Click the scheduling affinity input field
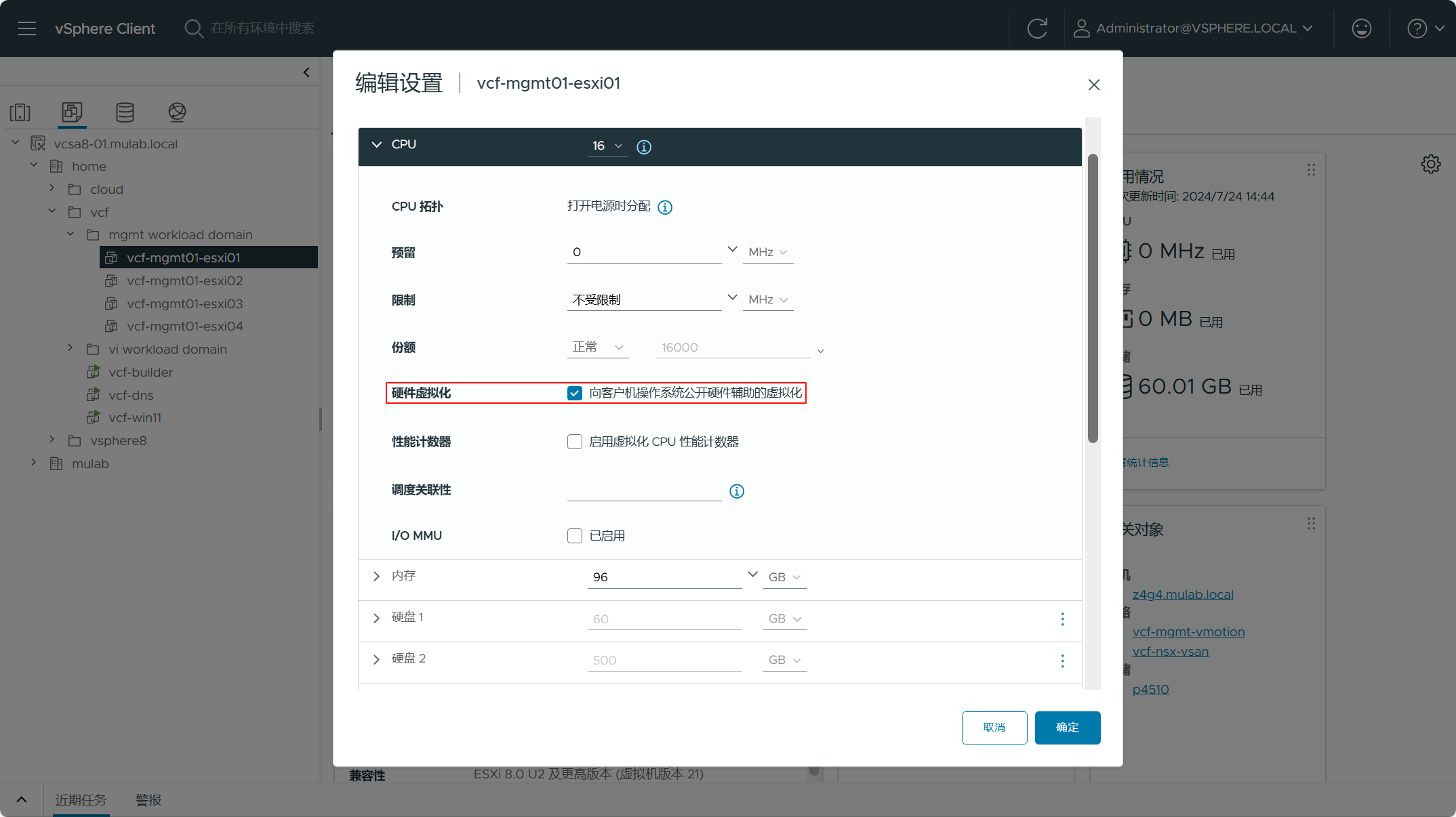1456x817 pixels. tap(644, 490)
